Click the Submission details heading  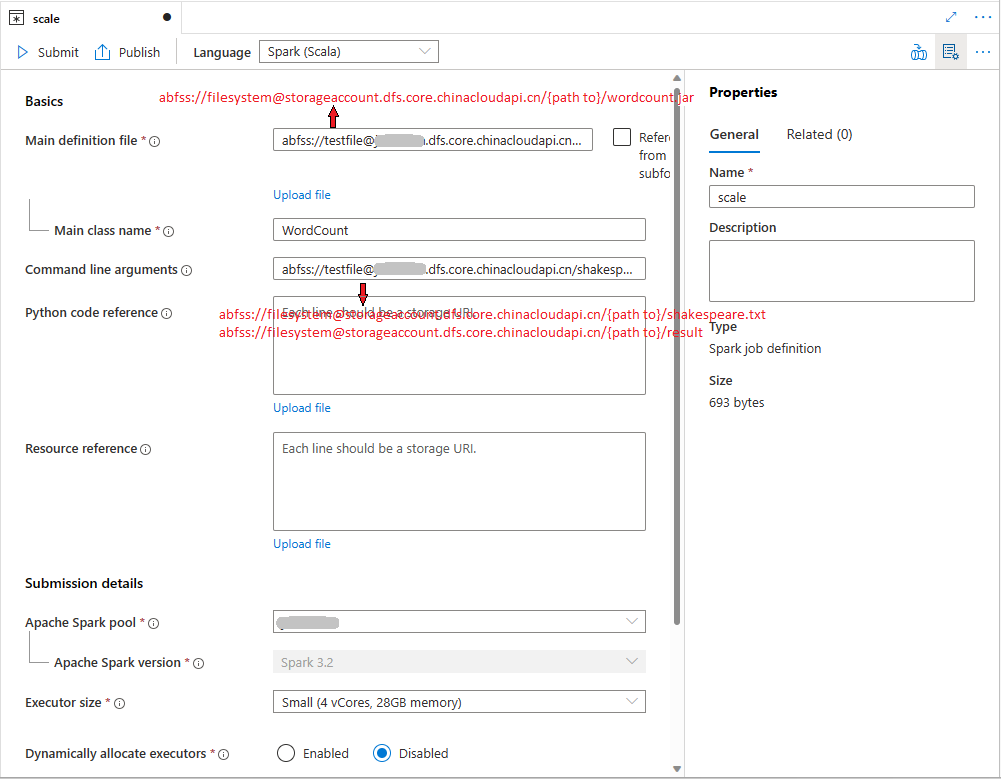point(84,584)
